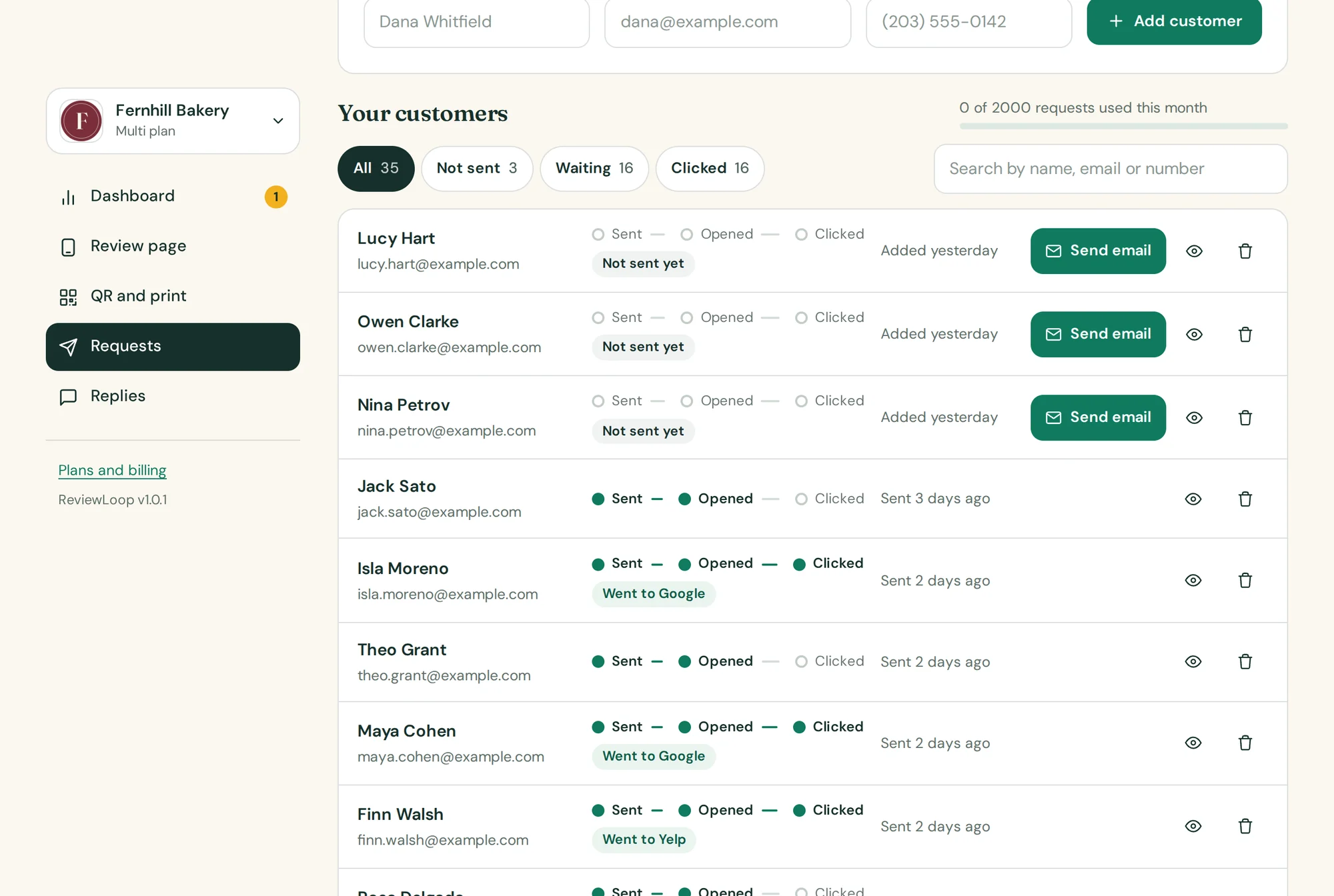Select Requests in the sidebar

click(x=173, y=347)
